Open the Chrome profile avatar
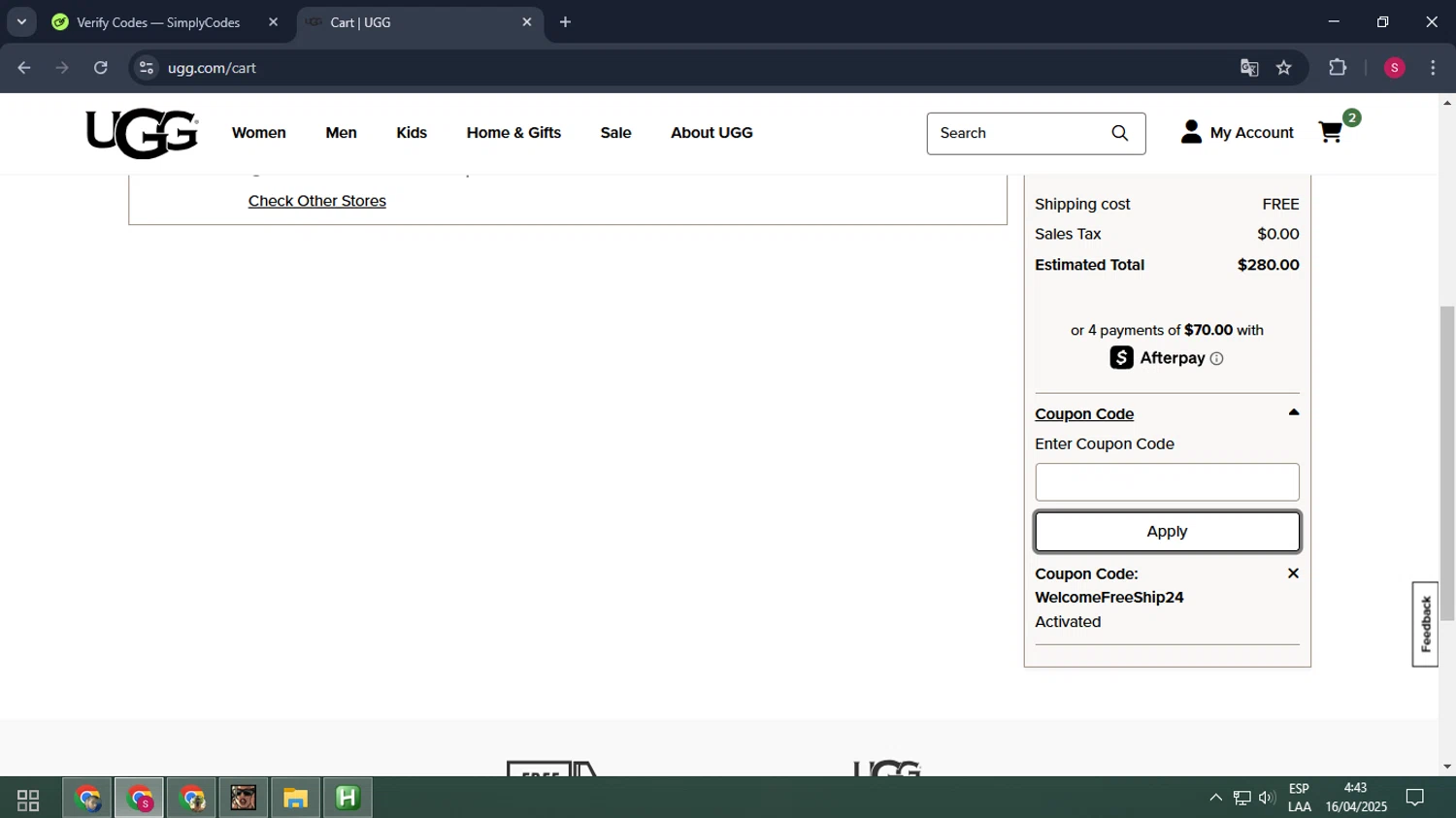The height and width of the screenshot is (818, 1456). click(x=1394, y=68)
